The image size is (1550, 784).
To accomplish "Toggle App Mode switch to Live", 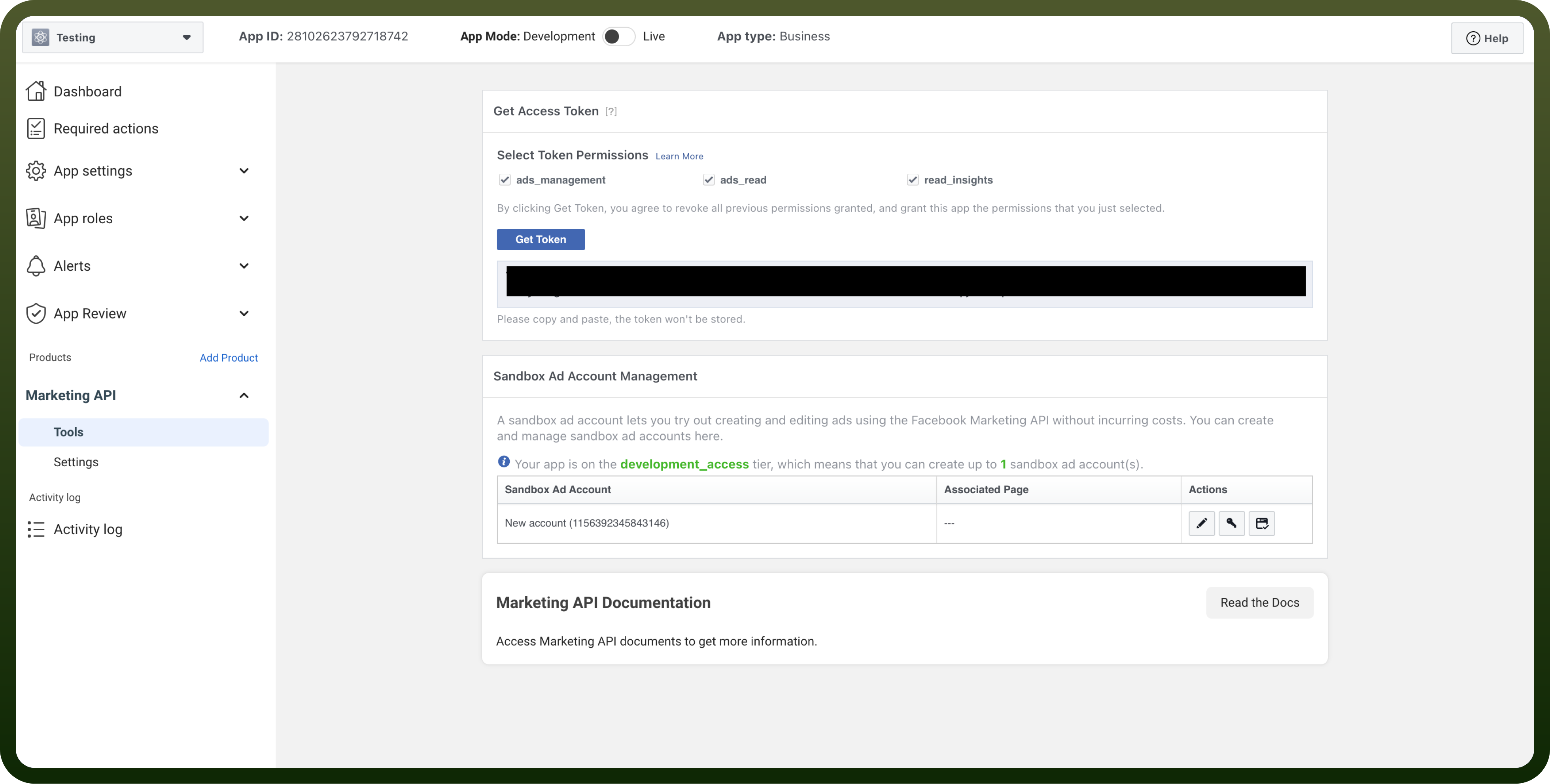I will pyautogui.click(x=618, y=37).
